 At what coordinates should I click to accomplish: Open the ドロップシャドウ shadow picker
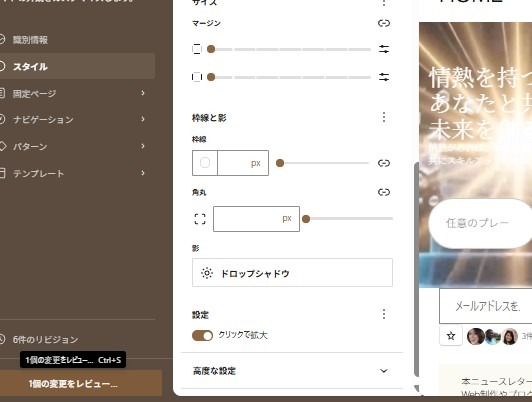click(x=292, y=273)
